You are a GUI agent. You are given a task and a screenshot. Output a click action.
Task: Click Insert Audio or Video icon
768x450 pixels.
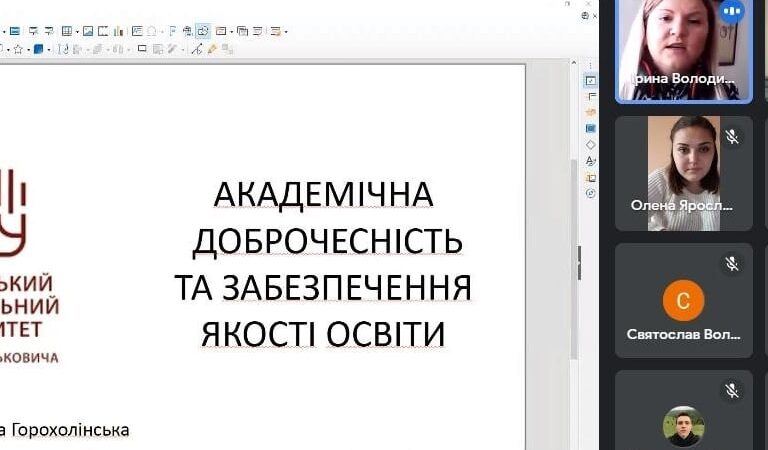pyautogui.click(x=103, y=31)
